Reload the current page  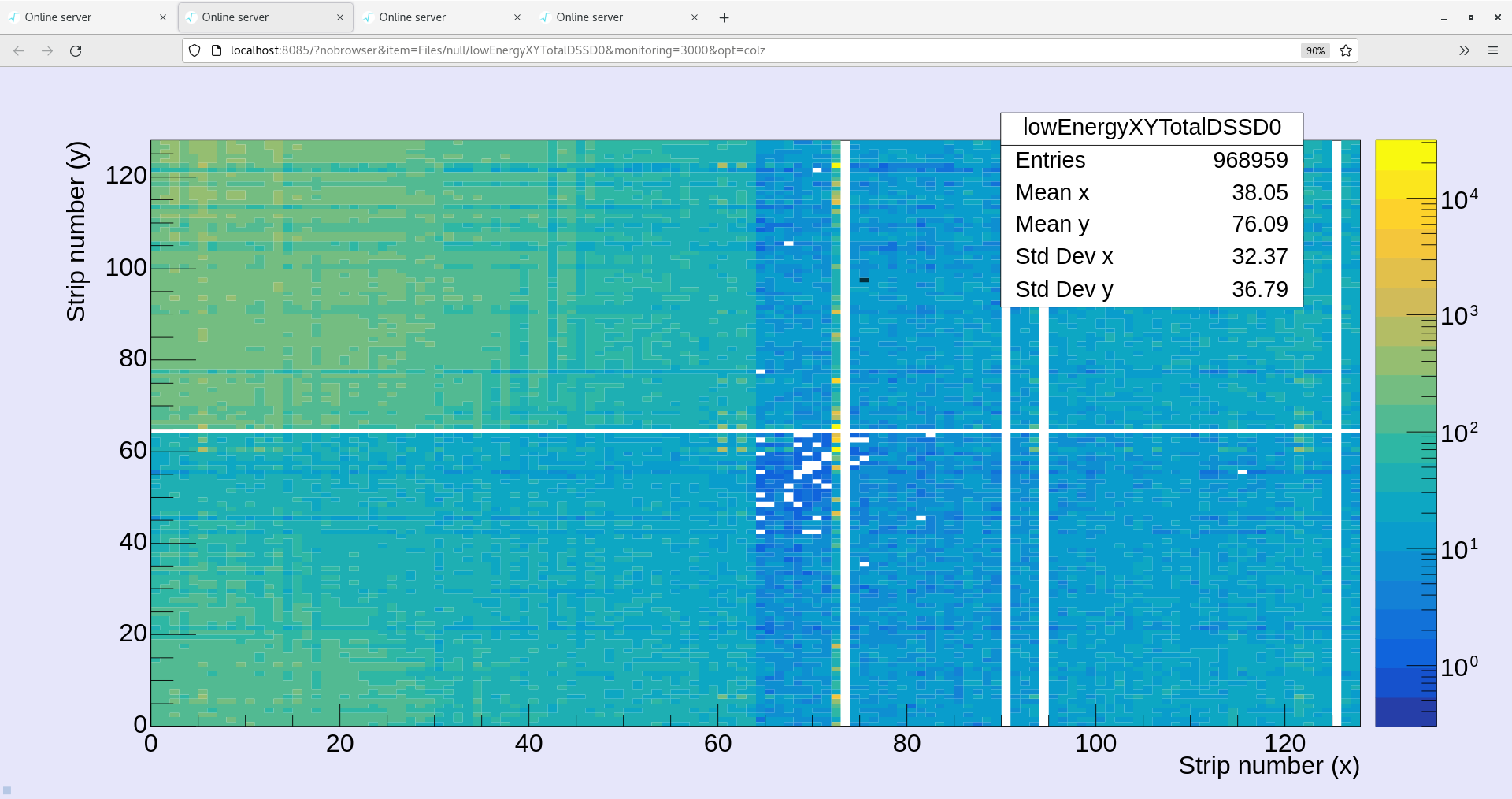(76, 50)
